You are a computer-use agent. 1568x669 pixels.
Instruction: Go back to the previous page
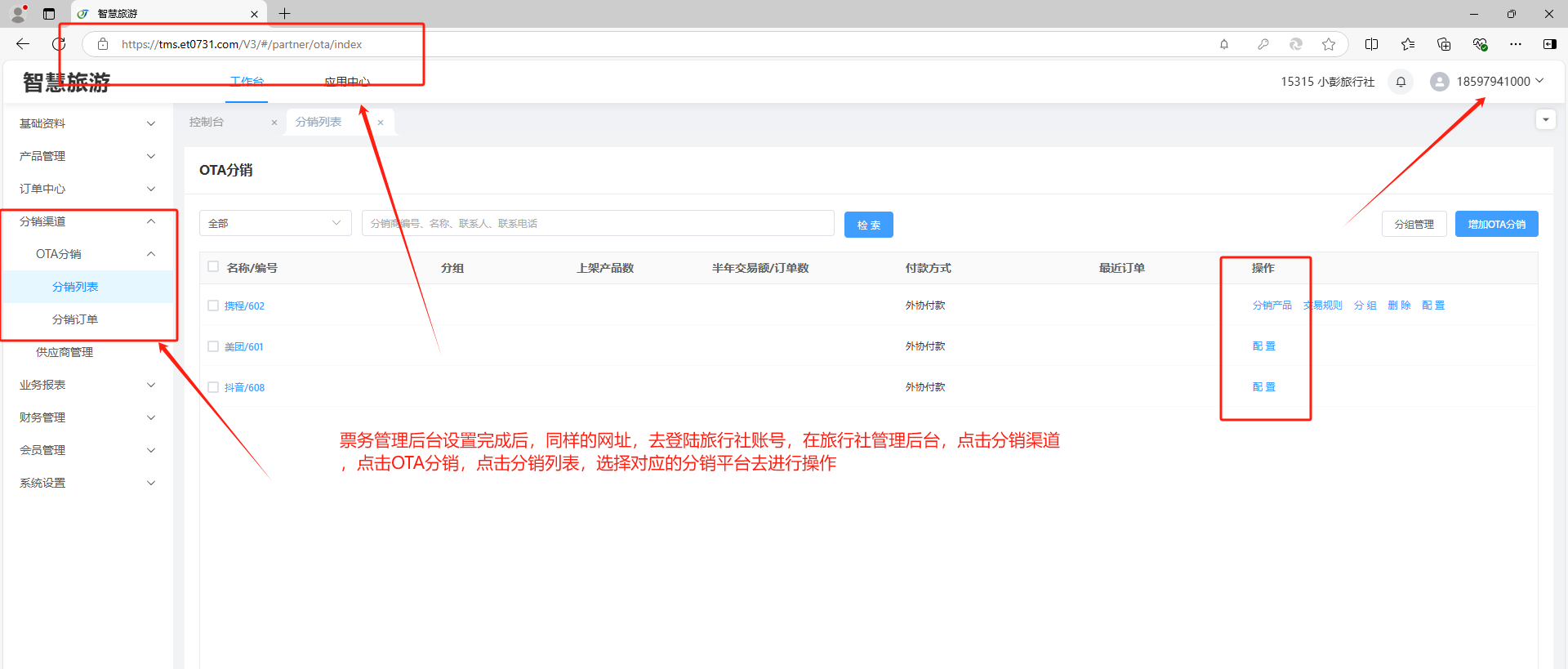(x=23, y=44)
